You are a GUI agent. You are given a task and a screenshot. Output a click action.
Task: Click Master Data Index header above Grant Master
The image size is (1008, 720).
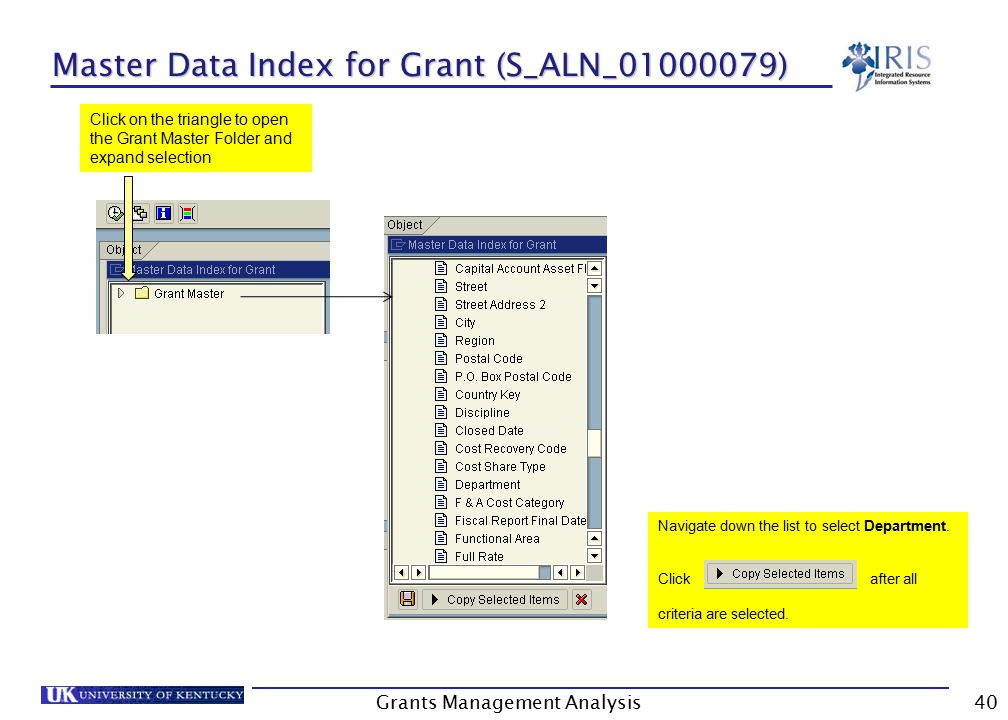pyautogui.click(x=218, y=269)
